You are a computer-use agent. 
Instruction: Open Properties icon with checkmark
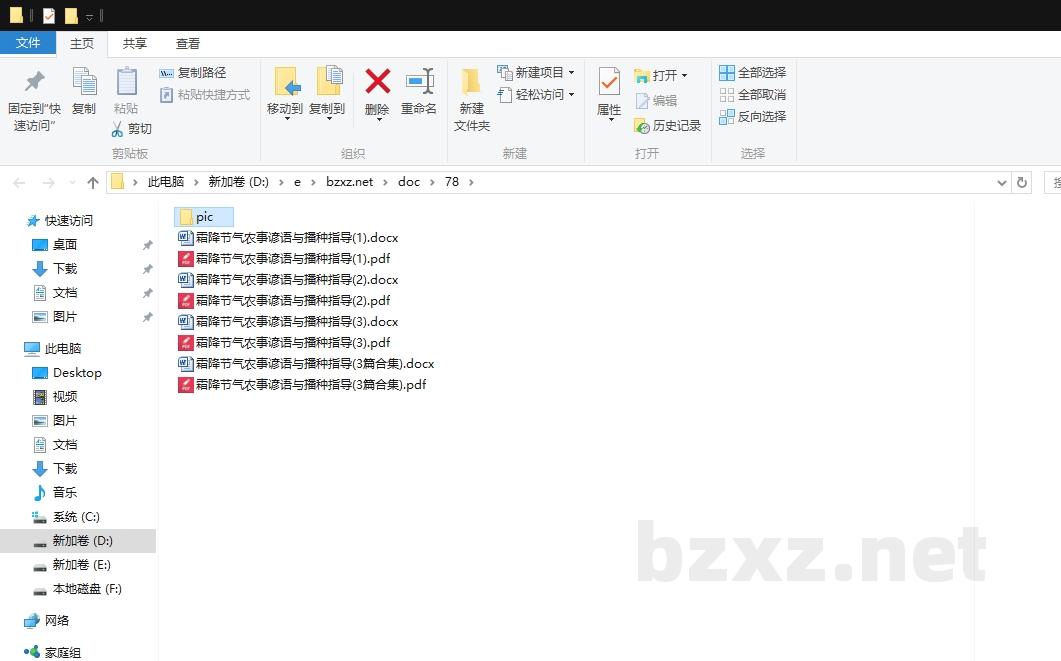[x=609, y=82]
